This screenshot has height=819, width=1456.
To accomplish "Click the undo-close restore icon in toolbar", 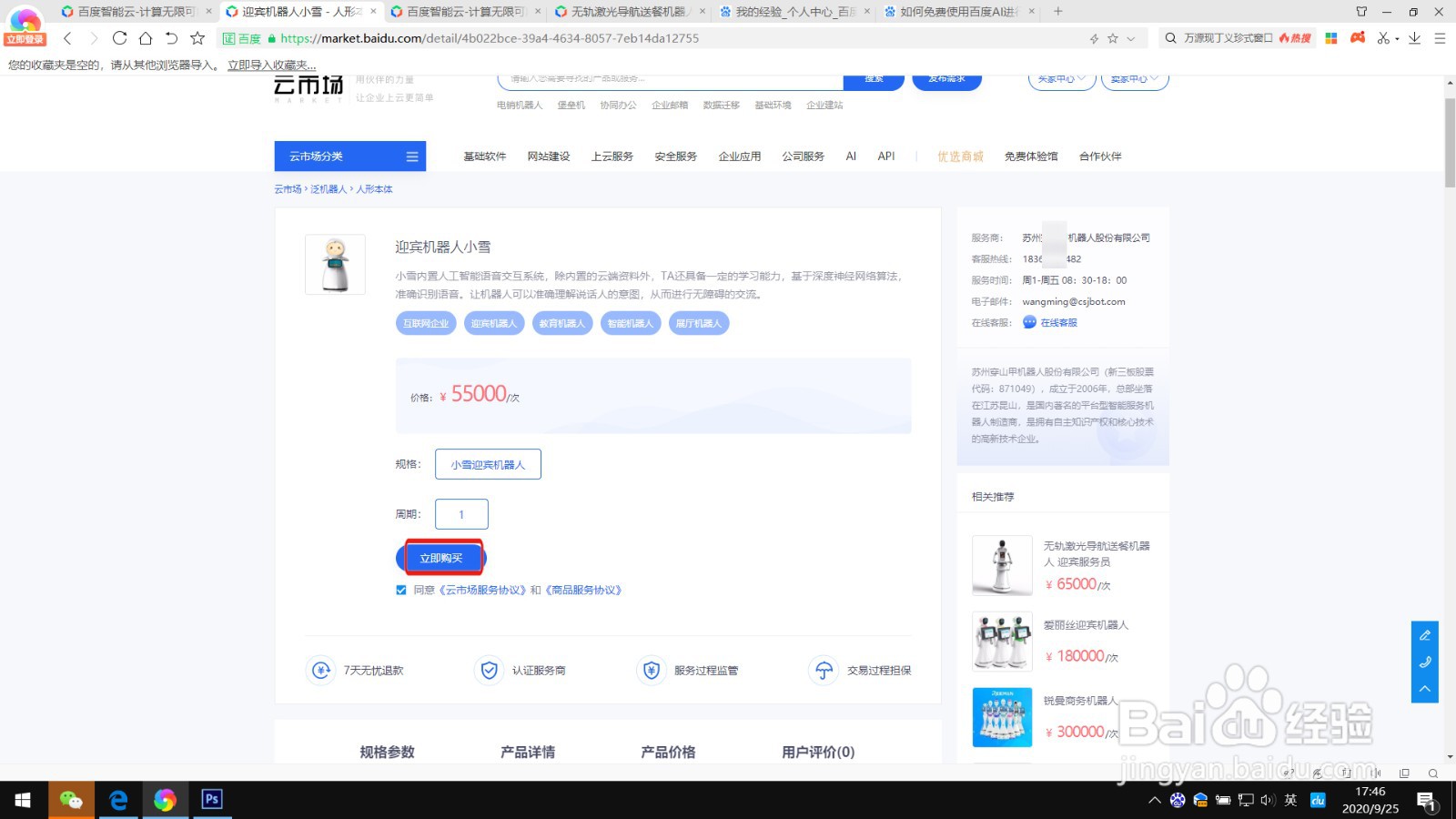I will click(x=171, y=38).
